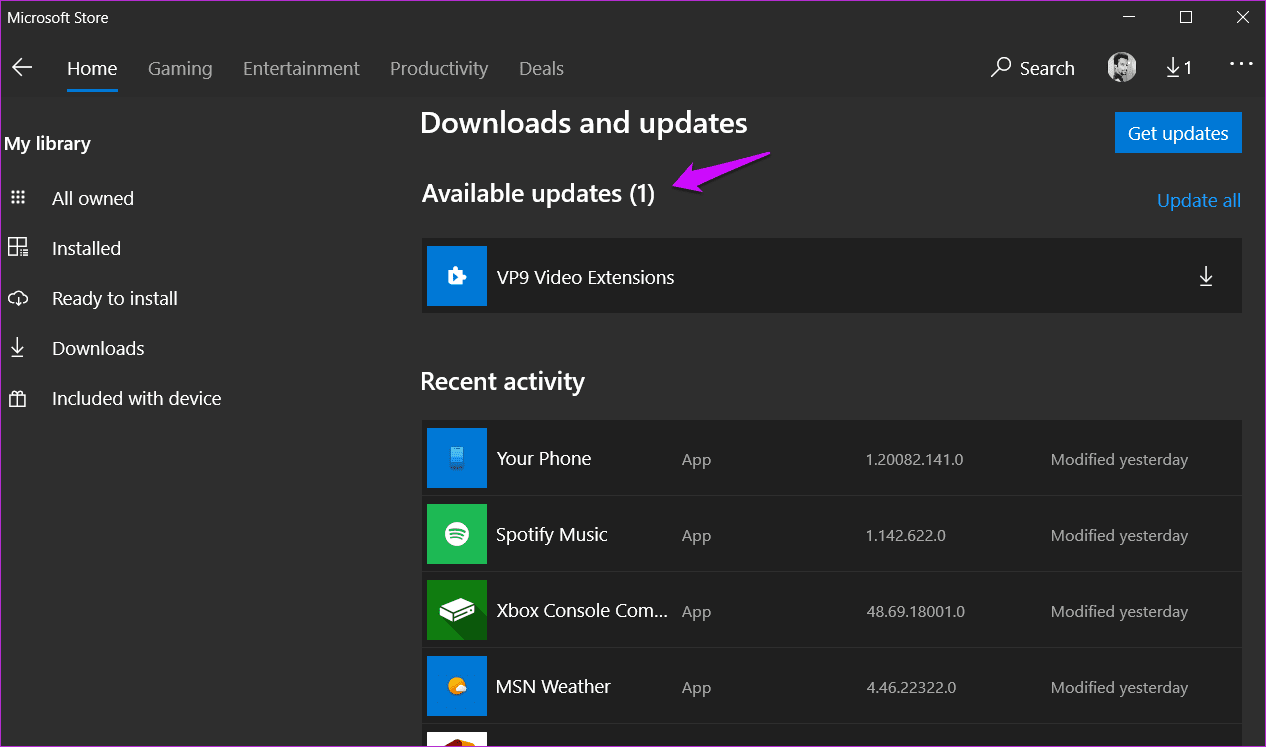Screen dimensions: 1266x747
Task: Select Included with device in My library
Action: tap(137, 398)
